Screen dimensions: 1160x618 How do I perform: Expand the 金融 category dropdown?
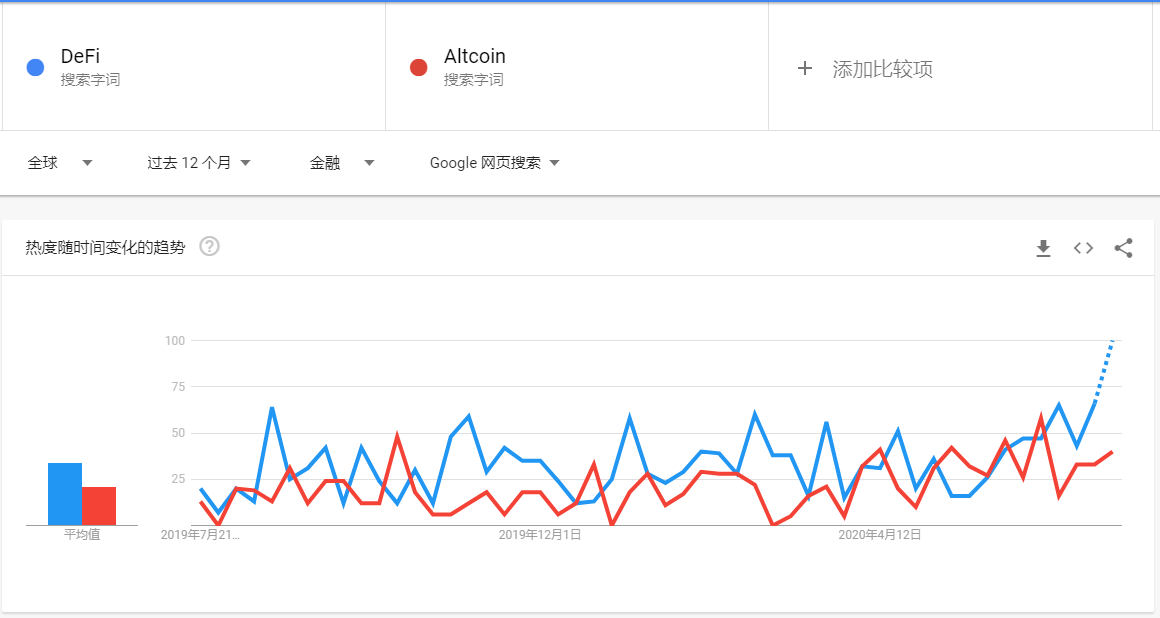[342, 163]
